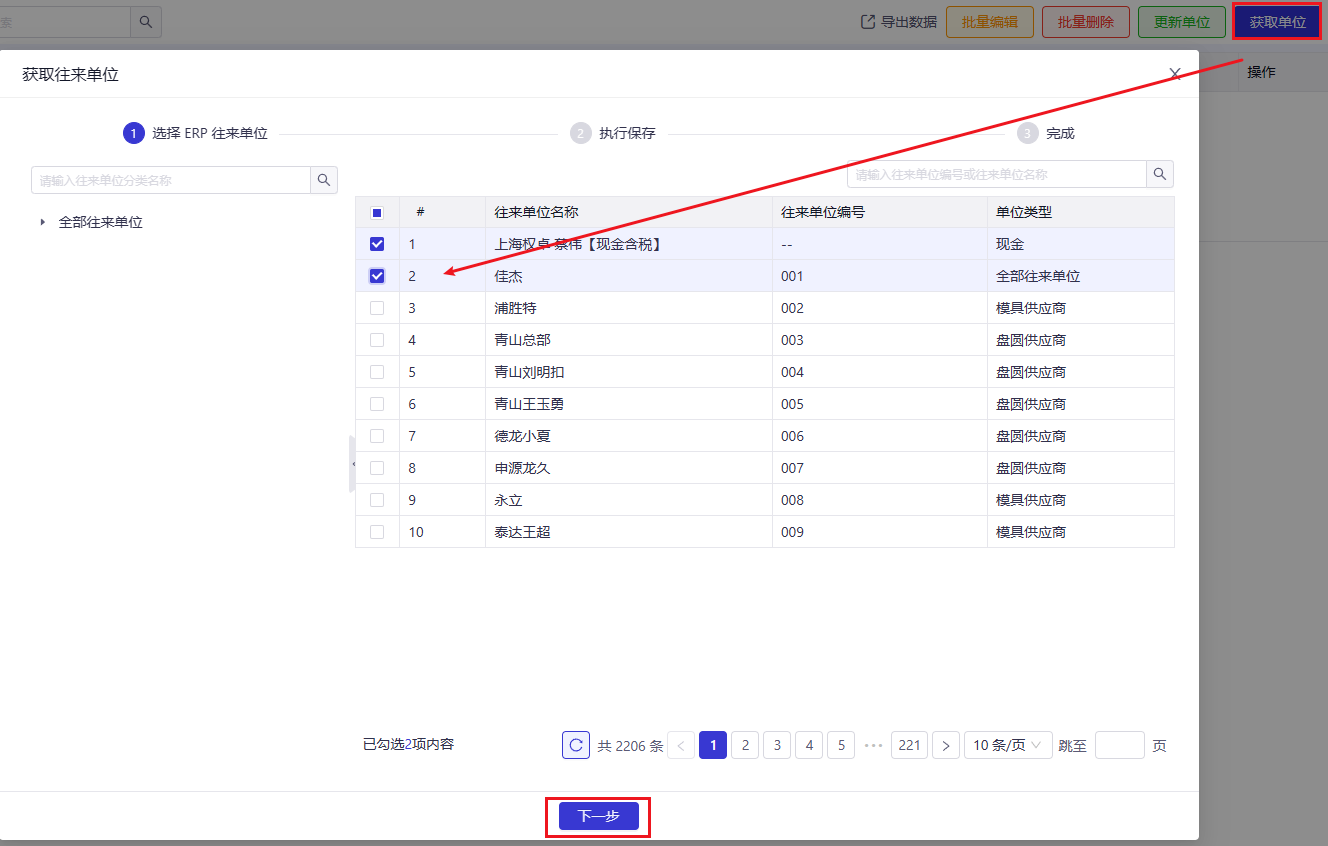Click the background page search magnifier icon
Viewport: 1328px width, 846px height.
[145, 21]
